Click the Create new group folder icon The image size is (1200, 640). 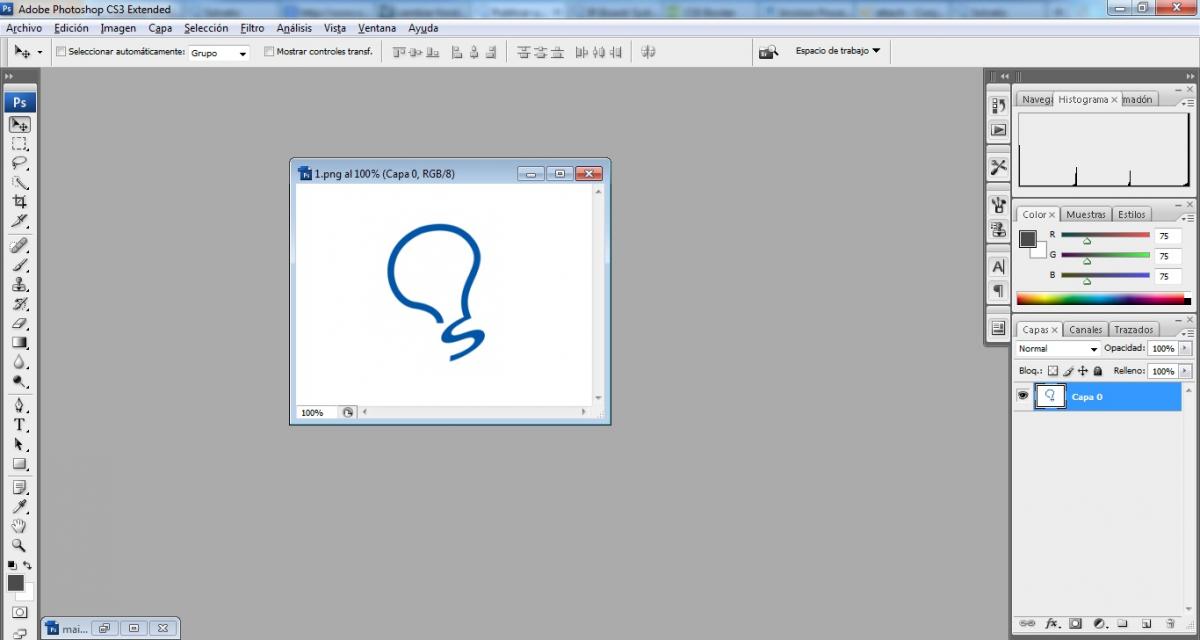tap(1122, 623)
